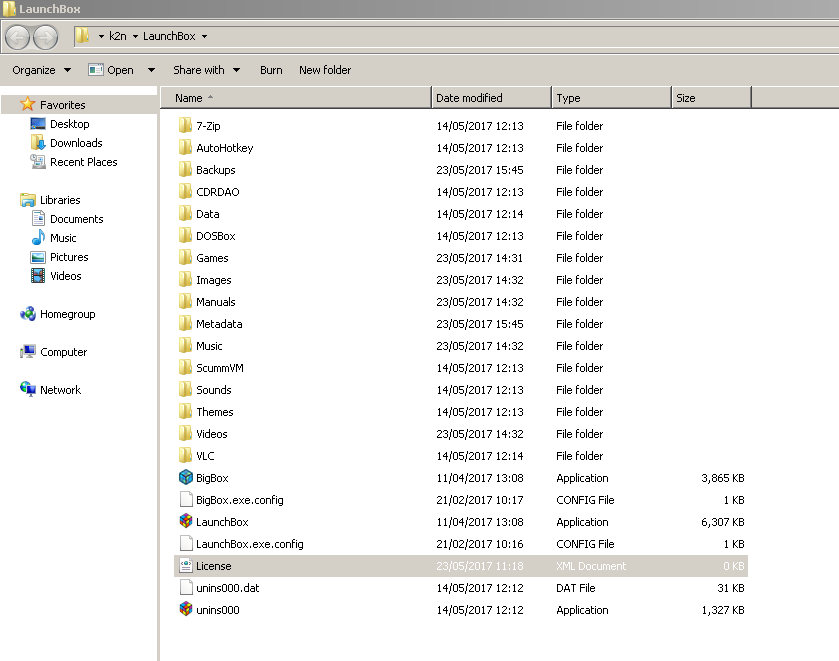The height and width of the screenshot is (661, 839).
Task: Expand the dropdown arrow after LaunchBox breadcrumb
Action: coord(204,36)
